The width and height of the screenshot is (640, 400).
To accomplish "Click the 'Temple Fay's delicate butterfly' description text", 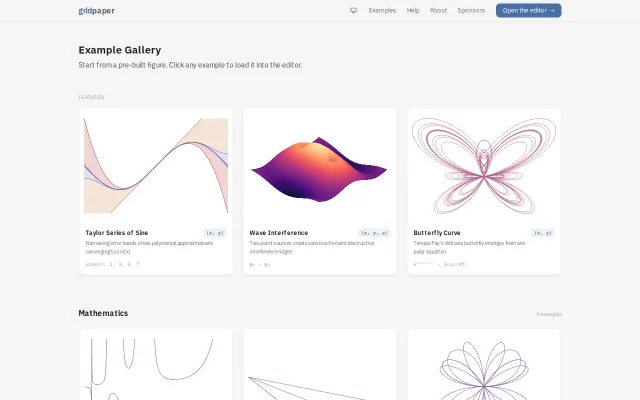I will pyautogui.click(x=469, y=247).
